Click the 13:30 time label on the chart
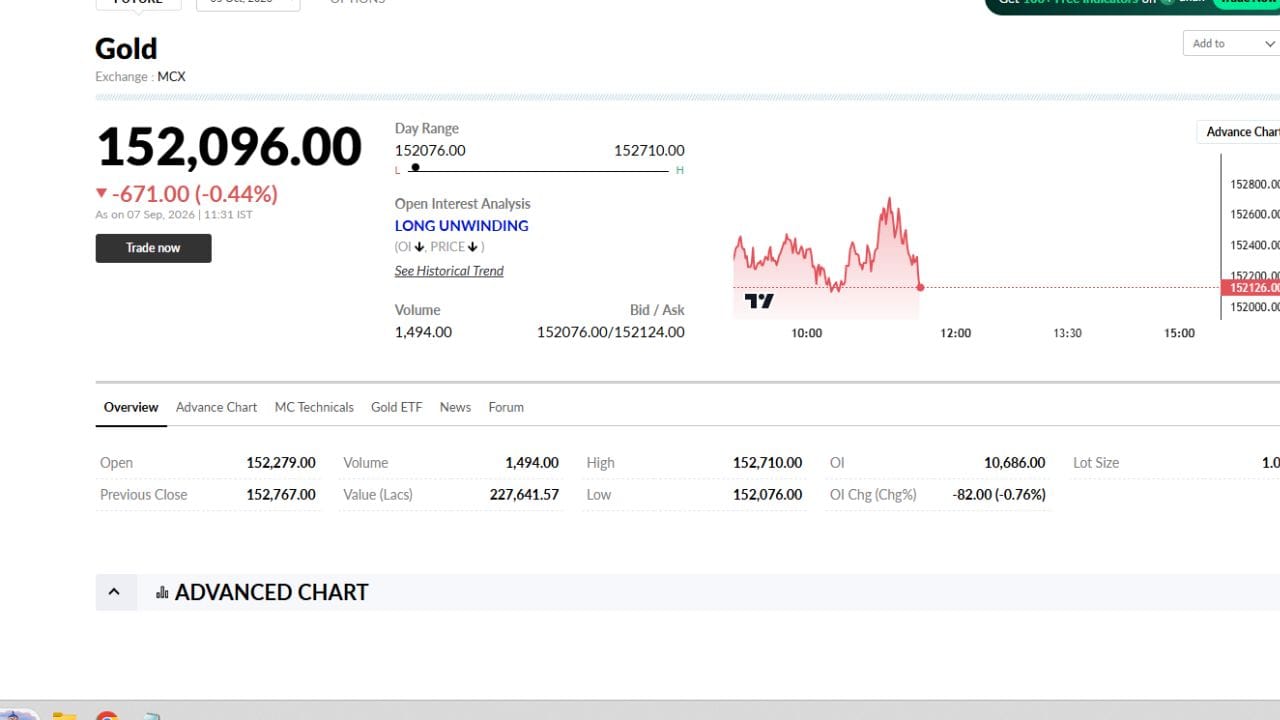This screenshot has height=720, width=1280. click(x=1067, y=333)
